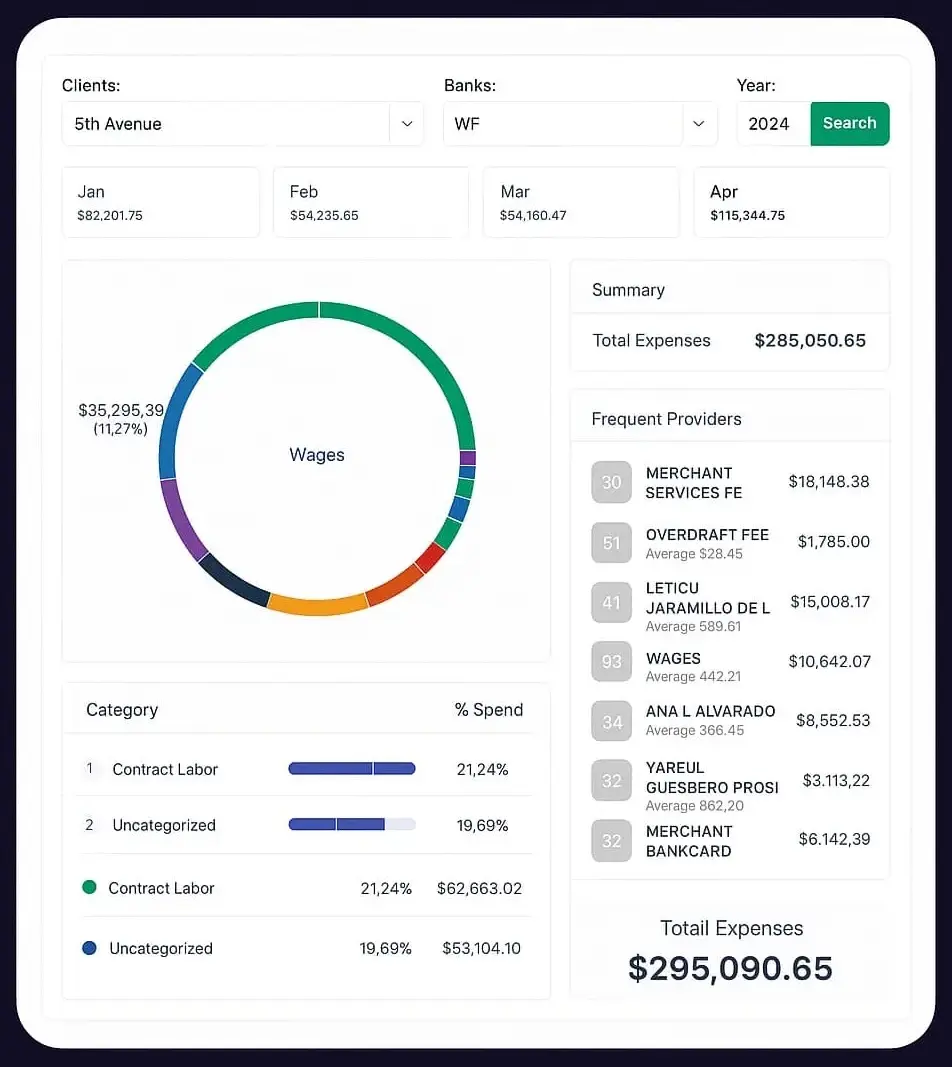
Task: Click the Summary panel header
Action: [x=627, y=289]
